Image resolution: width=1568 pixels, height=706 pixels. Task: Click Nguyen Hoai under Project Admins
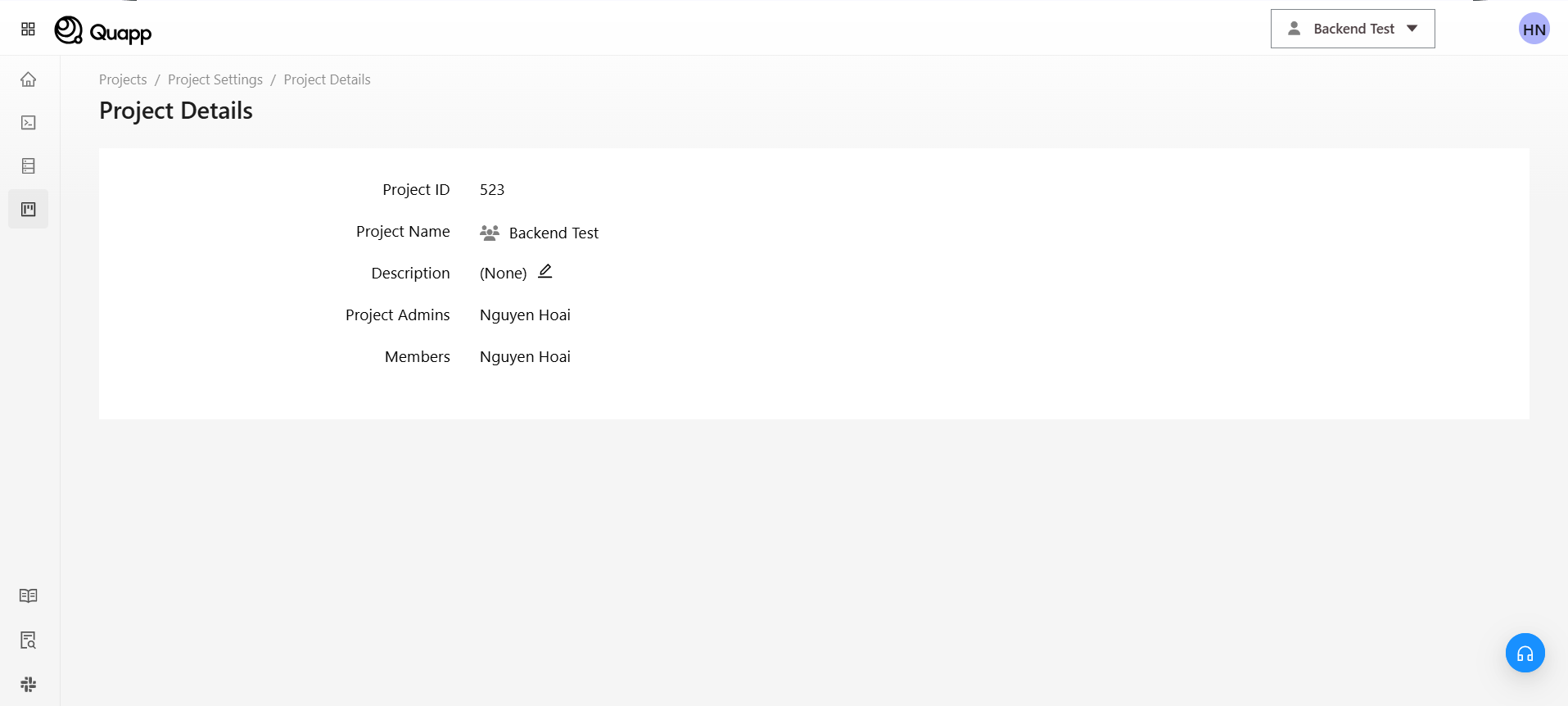click(525, 315)
